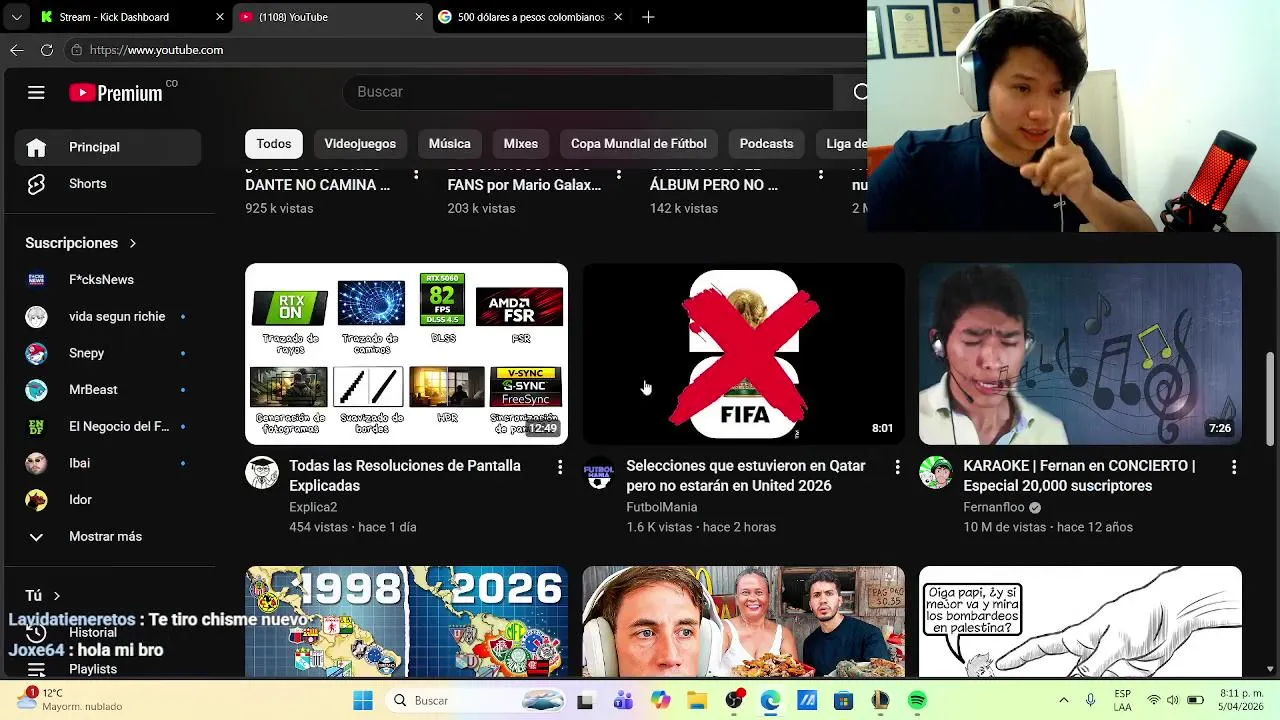This screenshot has width=1280, height=720.
Task: Go back in browser history
Action: 17,50
